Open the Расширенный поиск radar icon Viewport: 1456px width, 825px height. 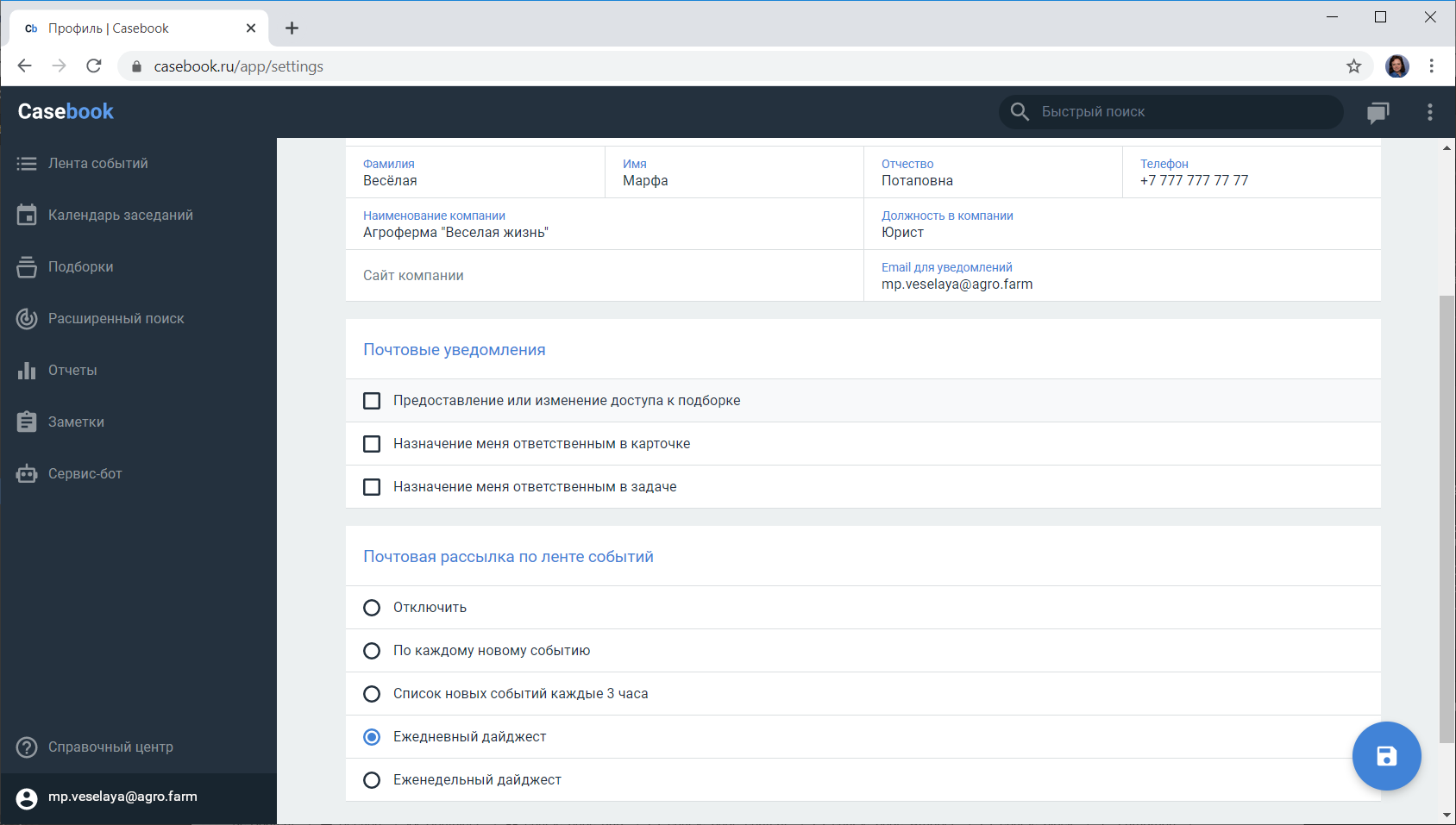click(x=27, y=319)
